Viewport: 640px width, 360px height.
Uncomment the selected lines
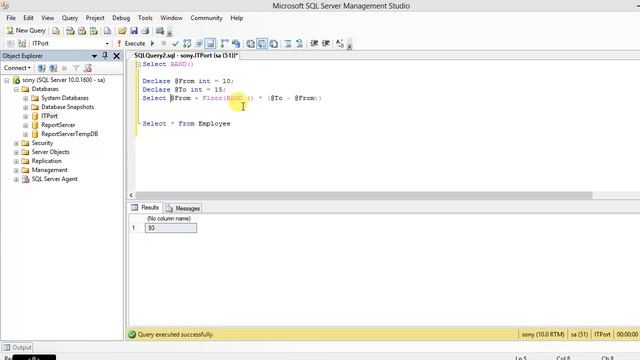pyautogui.click(x=299, y=43)
